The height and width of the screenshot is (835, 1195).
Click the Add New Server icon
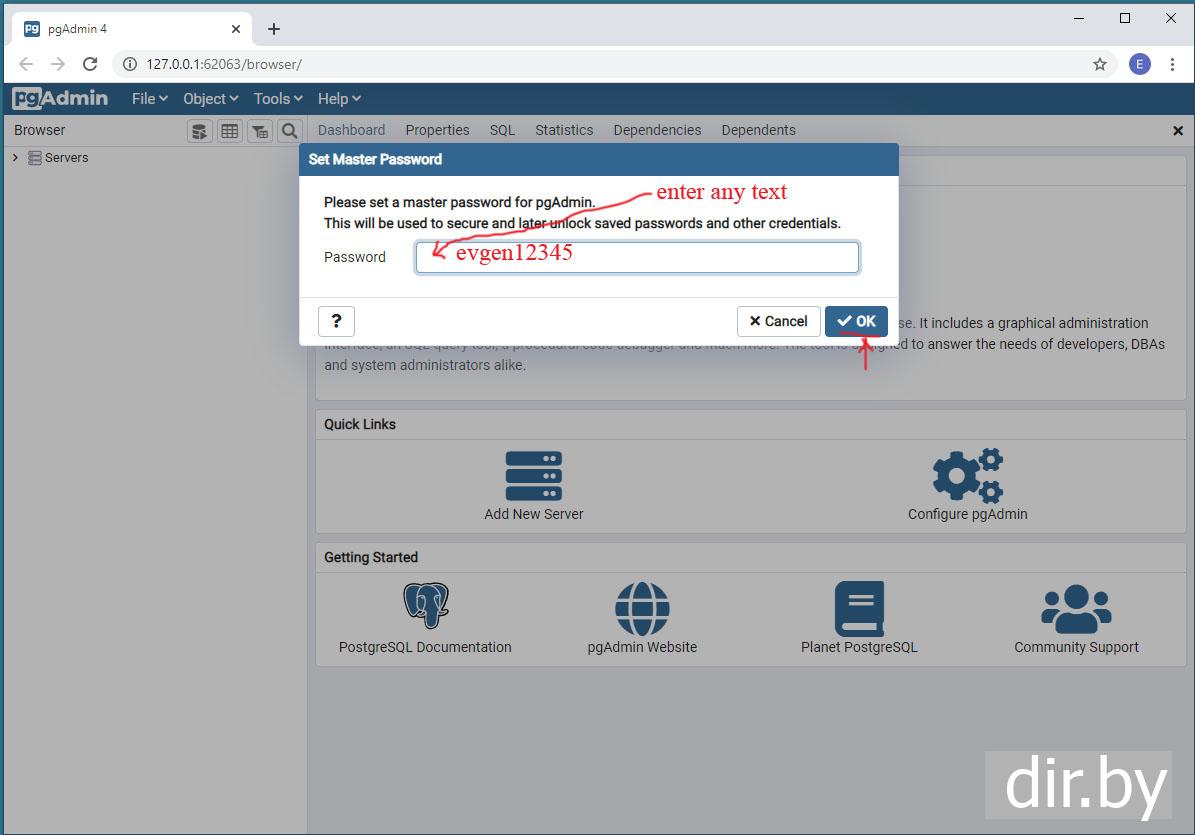click(x=533, y=475)
